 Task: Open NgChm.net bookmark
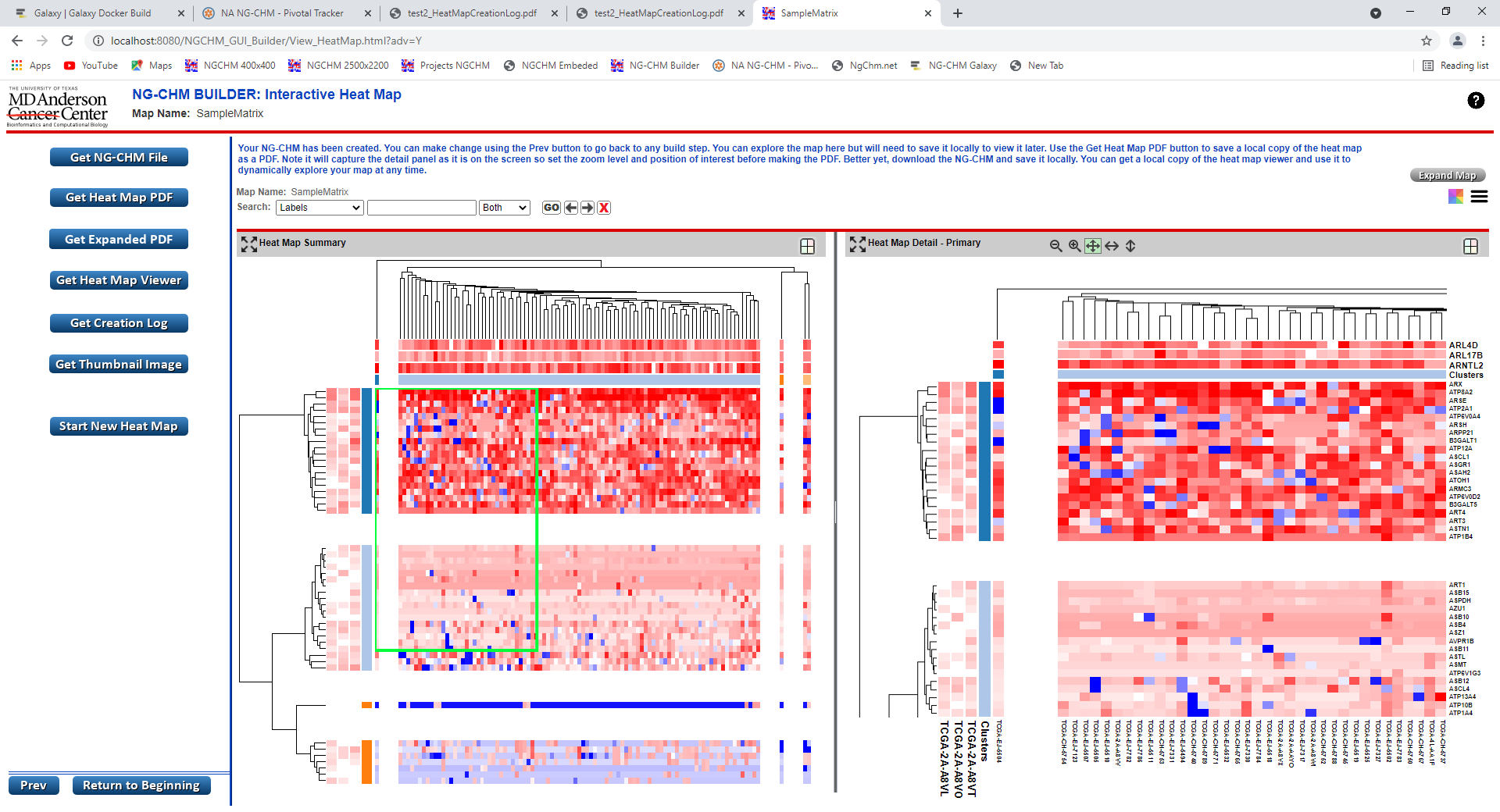point(865,66)
